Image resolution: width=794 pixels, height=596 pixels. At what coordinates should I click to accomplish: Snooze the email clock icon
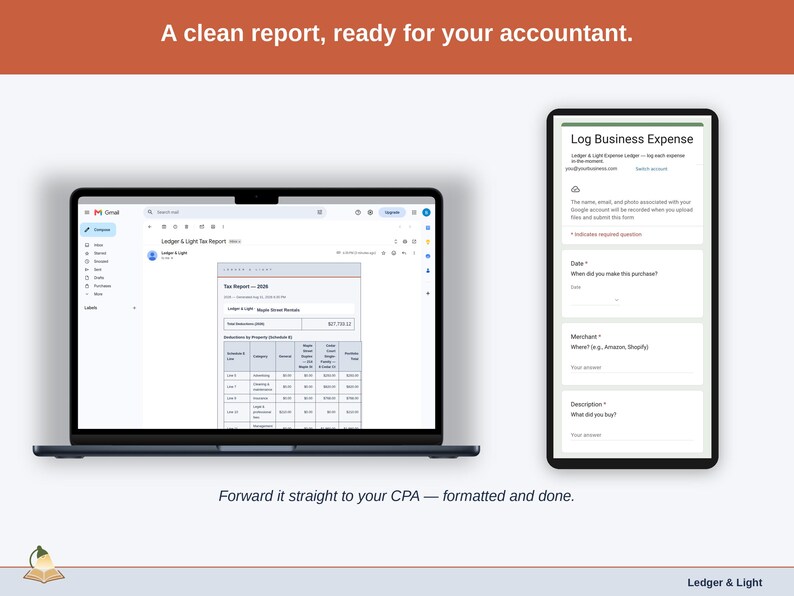tap(175, 226)
